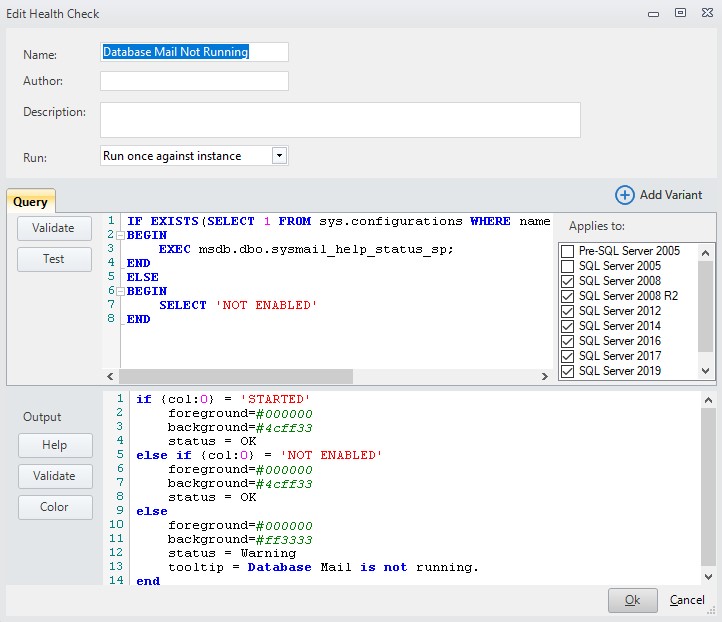This screenshot has width=722, height=622.
Task: Uncheck SQL Server 2017 checkbox
Action: 567,356
